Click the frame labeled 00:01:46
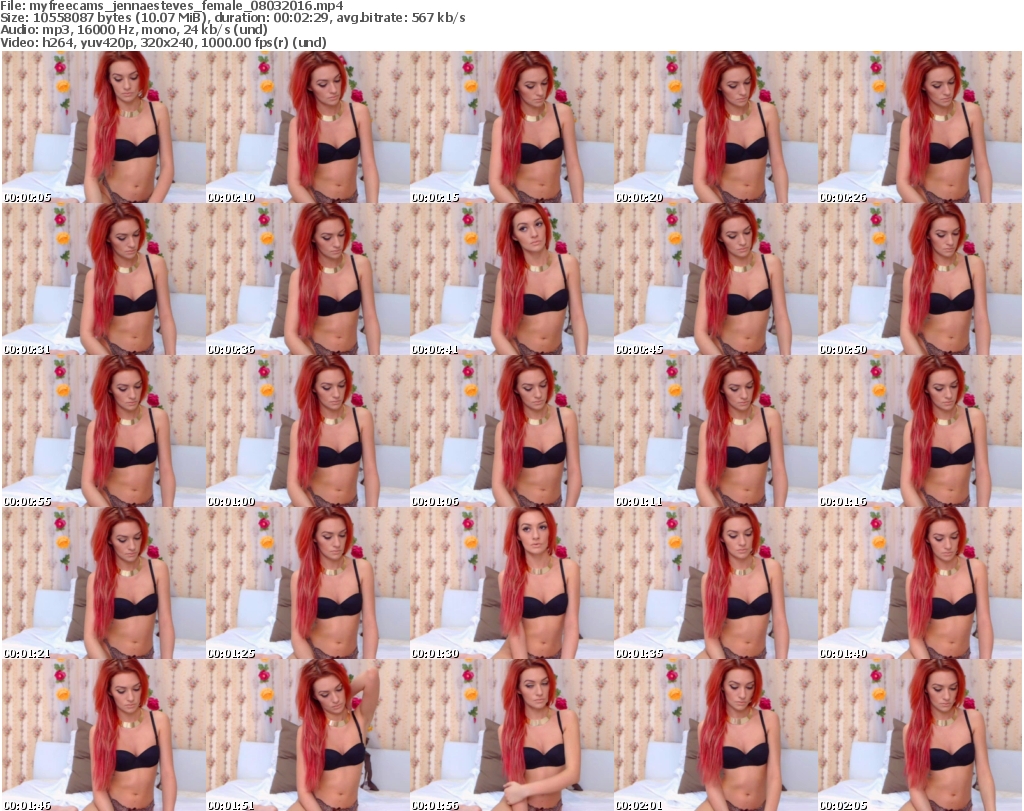This screenshot has height=811, width=1024. coord(103,735)
